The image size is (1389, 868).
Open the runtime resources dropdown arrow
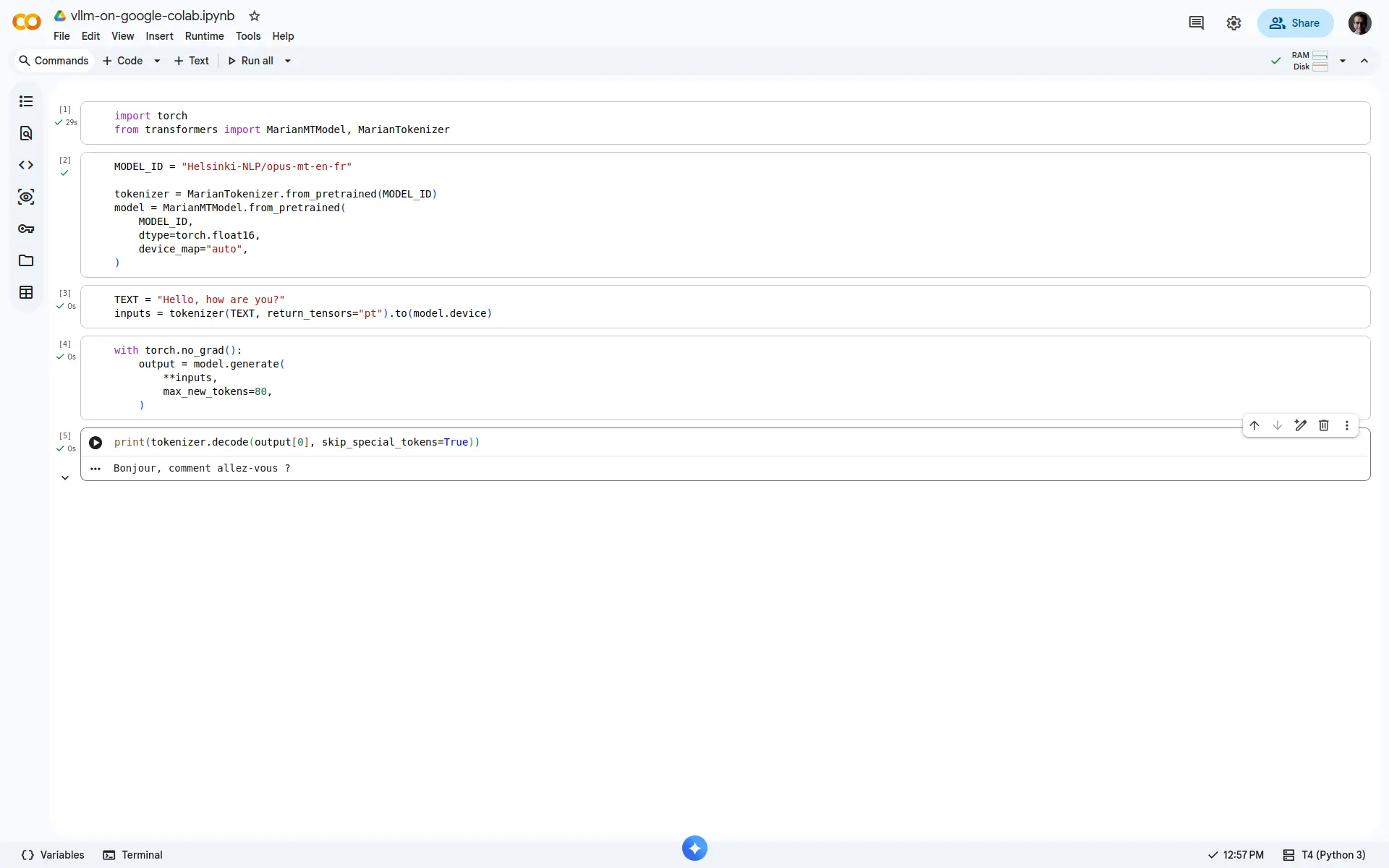pyautogui.click(x=1343, y=61)
